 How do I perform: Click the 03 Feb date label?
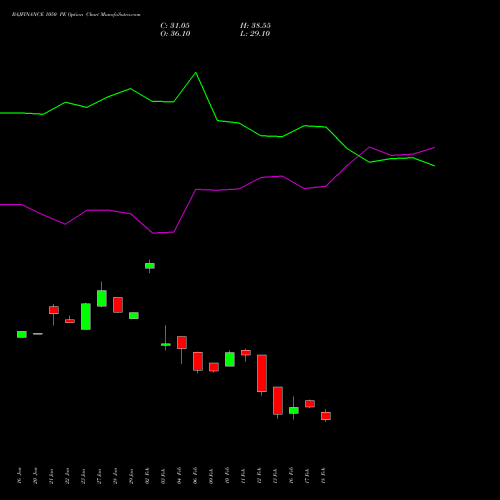[x=163, y=476]
